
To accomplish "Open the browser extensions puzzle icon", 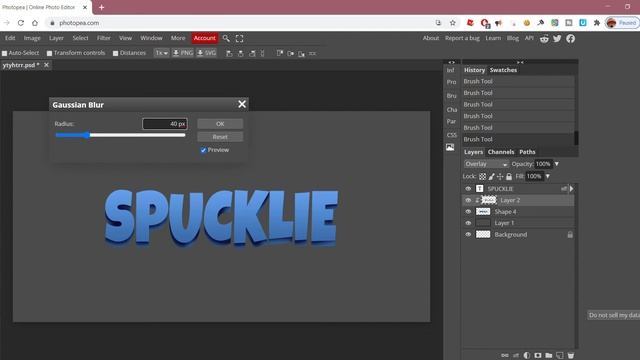I will pos(597,23).
